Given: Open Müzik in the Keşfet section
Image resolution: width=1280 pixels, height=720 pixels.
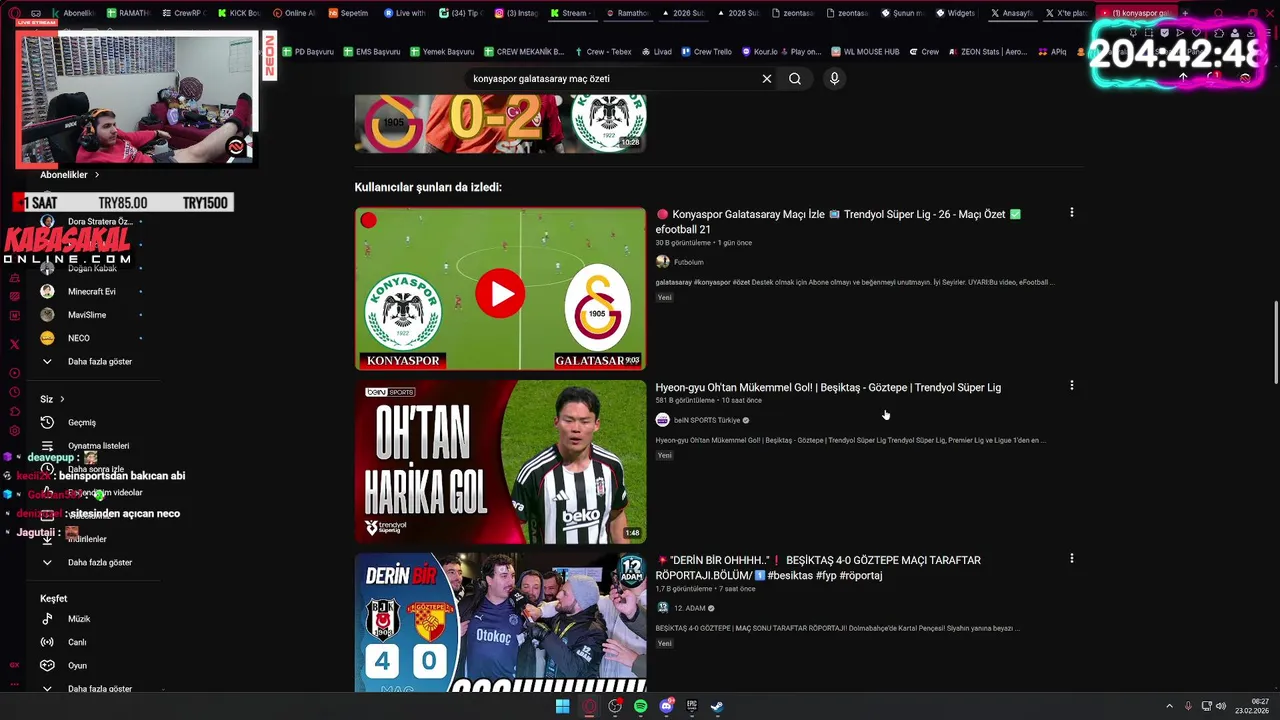Looking at the screenshot, I should pyautogui.click(x=79, y=619).
